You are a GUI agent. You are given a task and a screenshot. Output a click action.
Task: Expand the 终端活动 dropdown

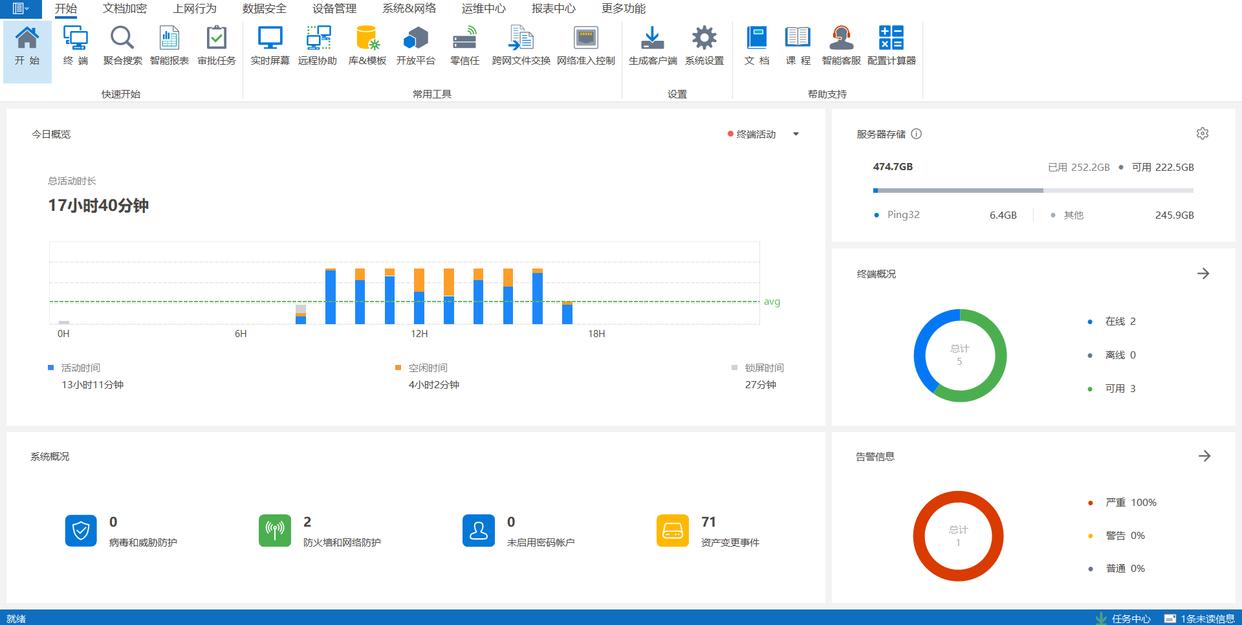point(796,135)
